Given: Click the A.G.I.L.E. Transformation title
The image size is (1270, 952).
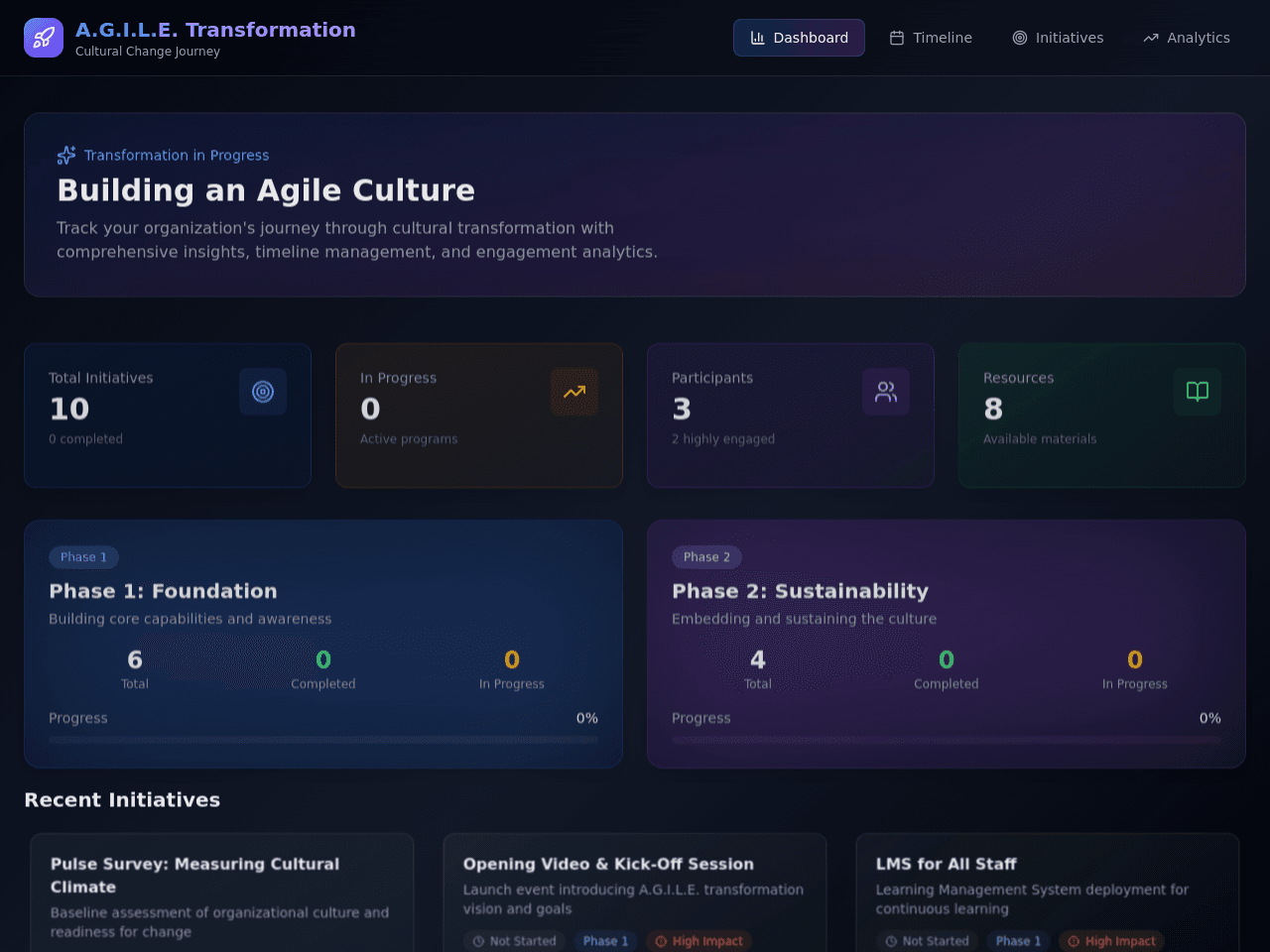Looking at the screenshot, I should click(215, 30).
